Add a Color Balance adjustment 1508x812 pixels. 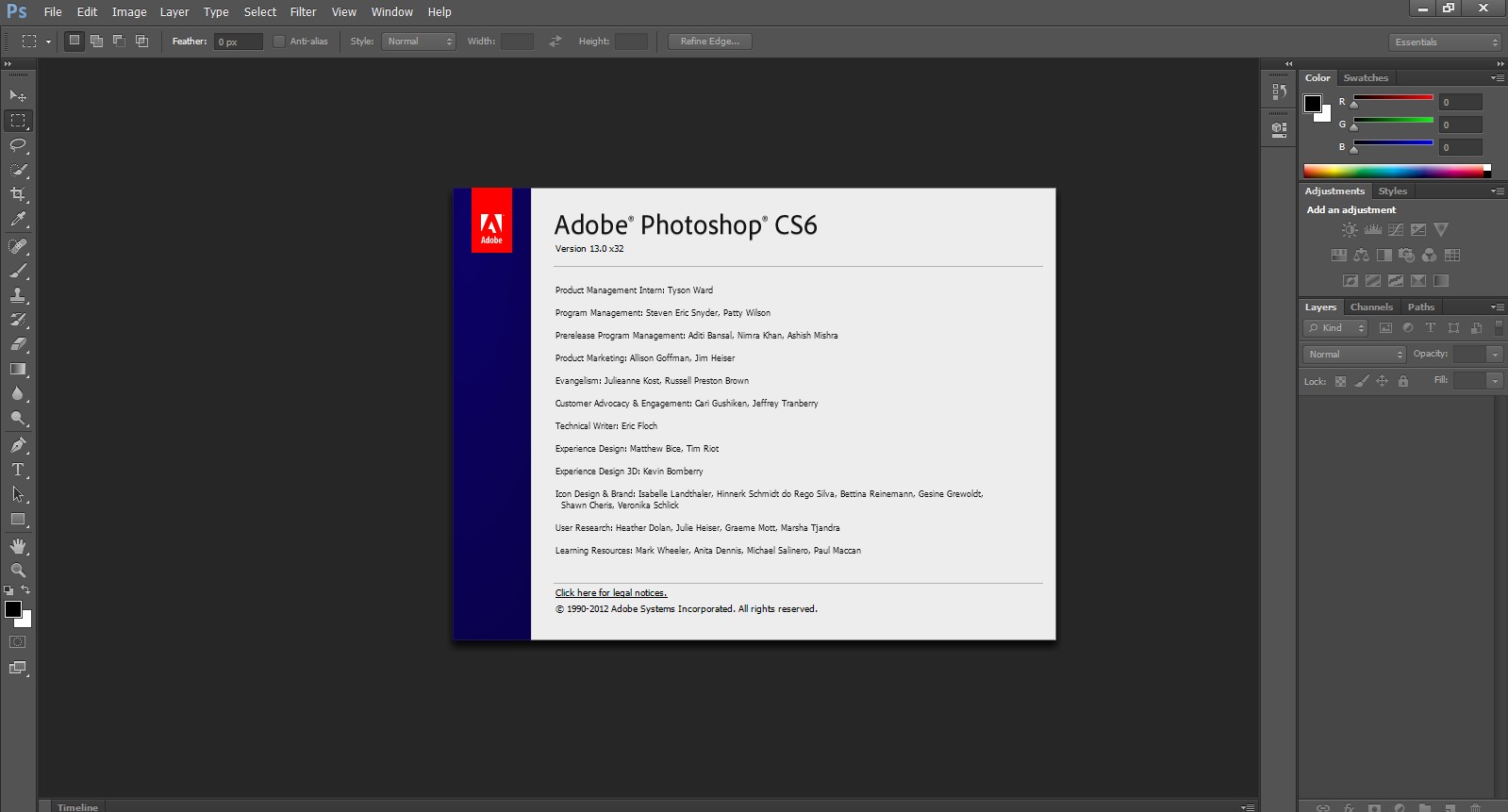coord(1362,256)
